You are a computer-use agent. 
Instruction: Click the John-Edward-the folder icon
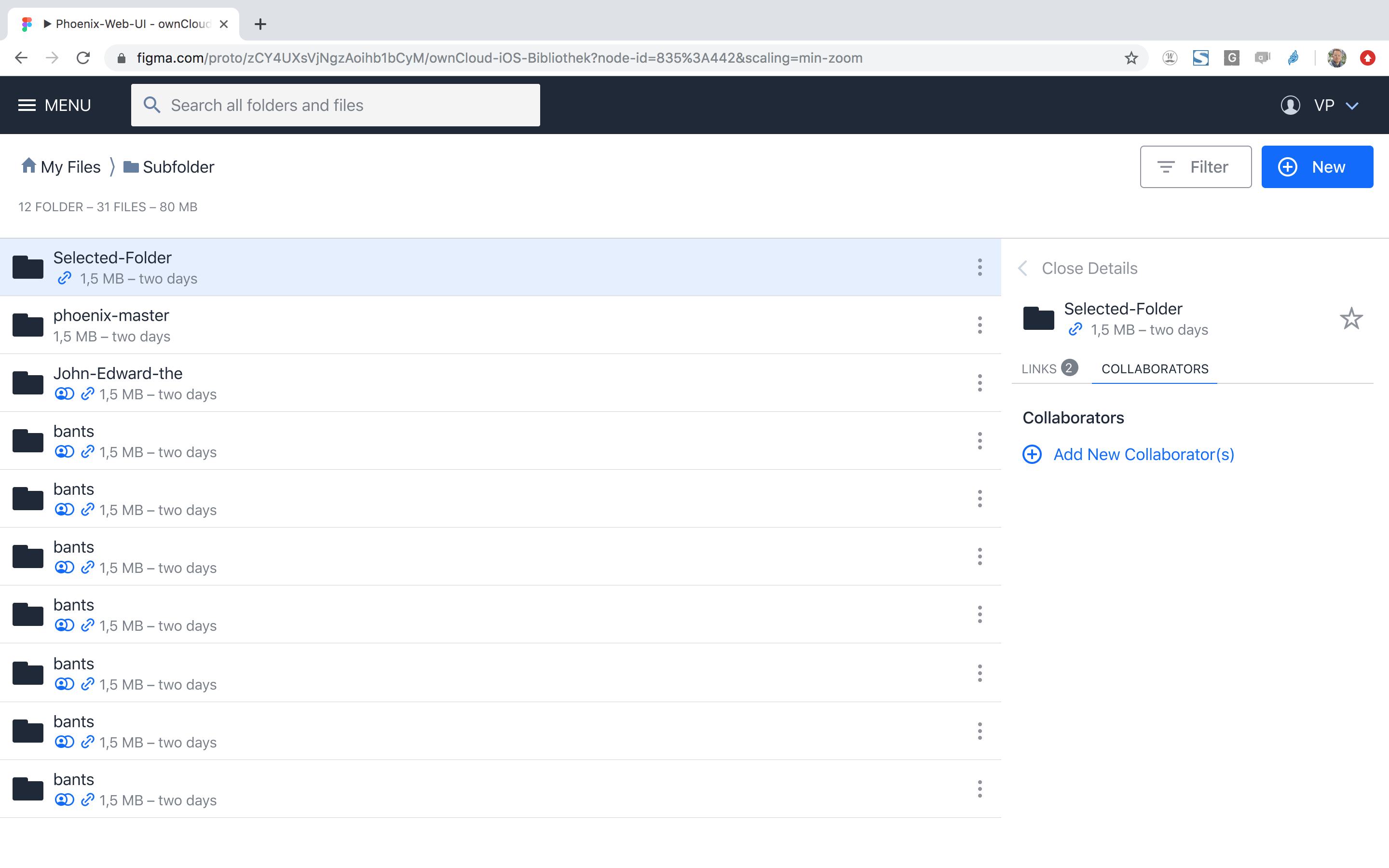pyautogui.click(x=28, y=383)
